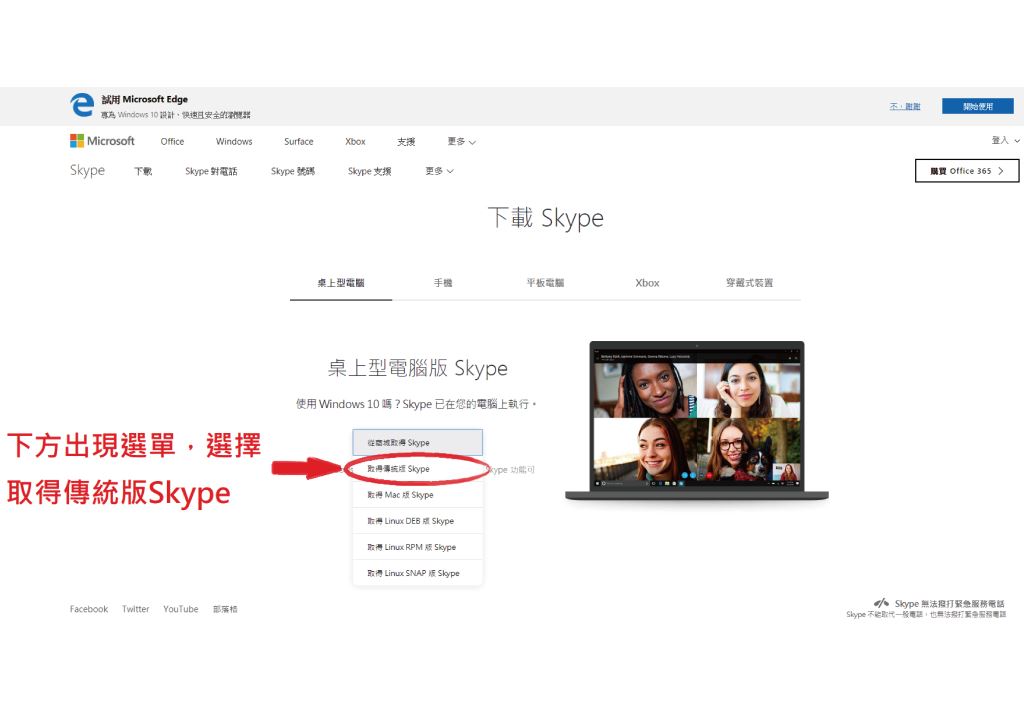This screenshot has width=1024, height=716.
Task: Switch to the 手機 tab
Action: coord(443,283)
